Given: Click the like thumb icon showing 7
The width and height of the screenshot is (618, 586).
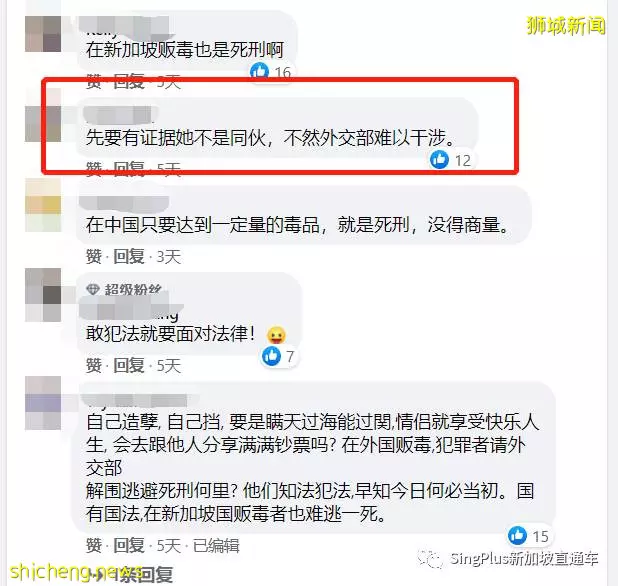Looking at the screenshot, I should point(272,356).
